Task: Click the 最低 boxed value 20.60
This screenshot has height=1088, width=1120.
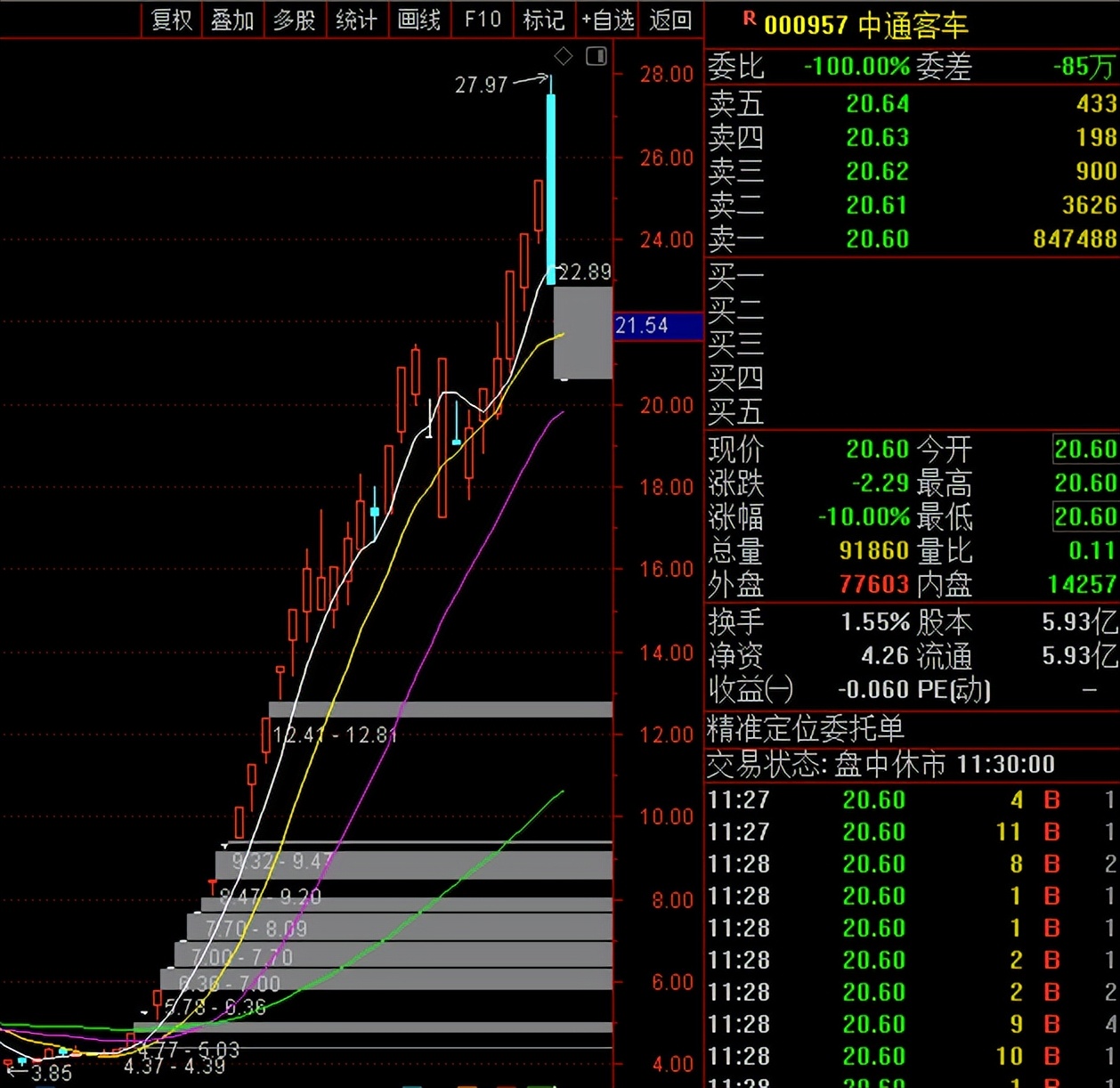Action: tap(1085, 517)
